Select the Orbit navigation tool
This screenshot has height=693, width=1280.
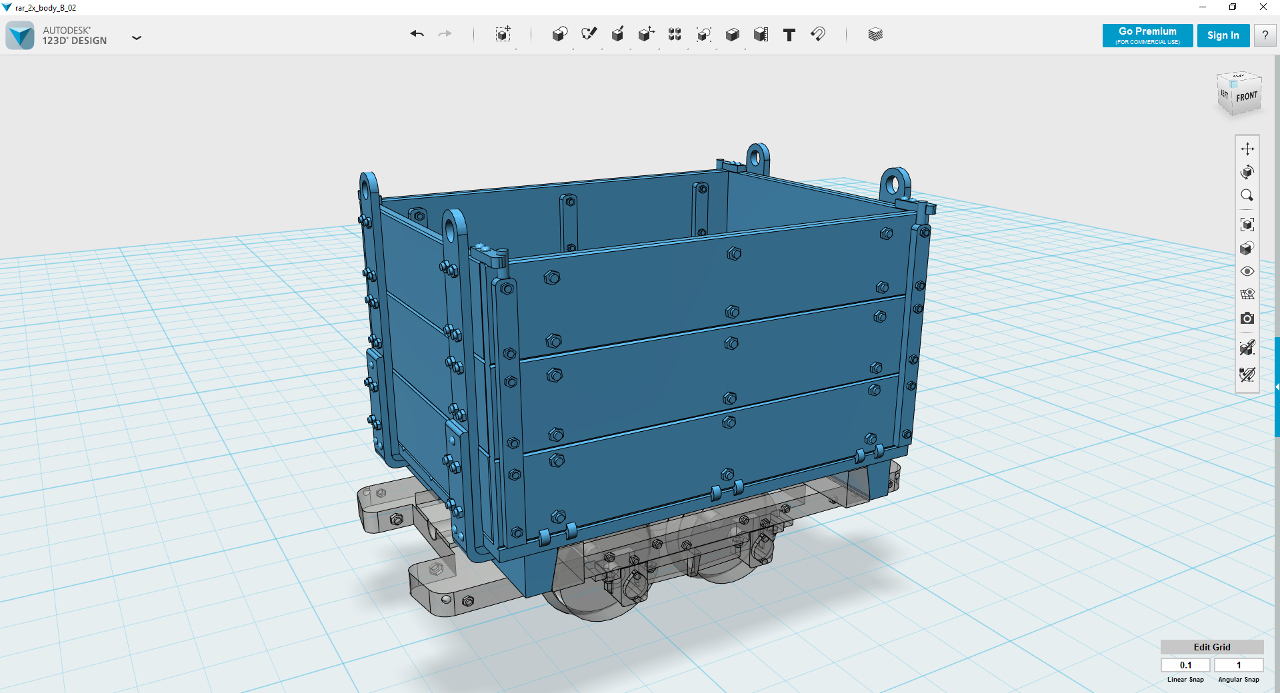point(1247,172)
